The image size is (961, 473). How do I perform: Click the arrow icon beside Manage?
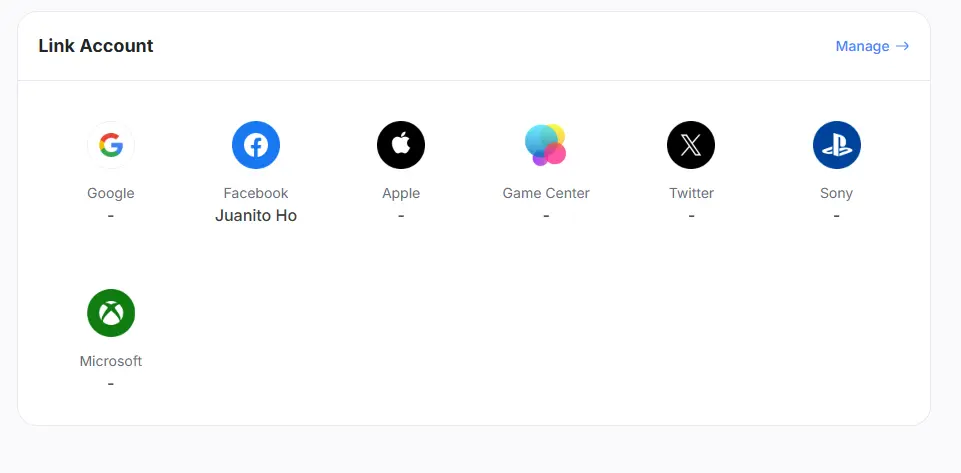(x=902, y=46)
